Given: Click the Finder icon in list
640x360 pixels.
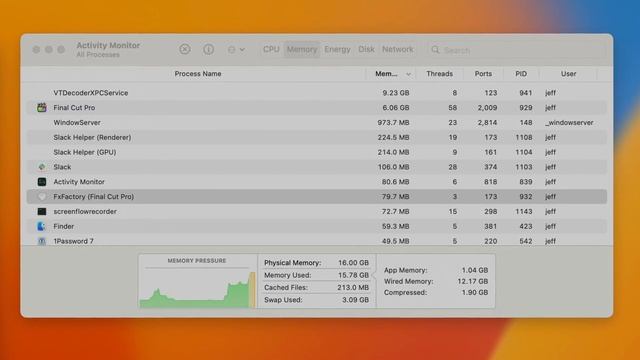Looking at the screenshot, I should pyautogui.click(x=41, y=226).
